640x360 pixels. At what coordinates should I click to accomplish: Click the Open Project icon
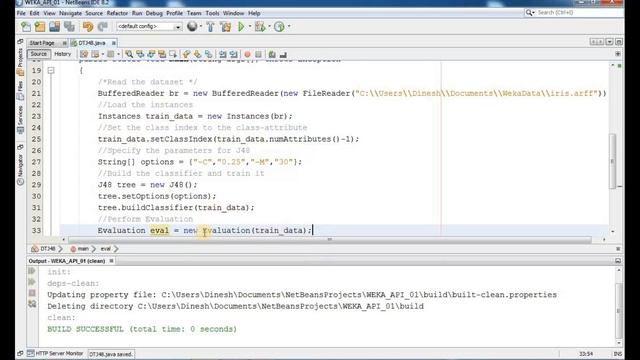(54, 27)
